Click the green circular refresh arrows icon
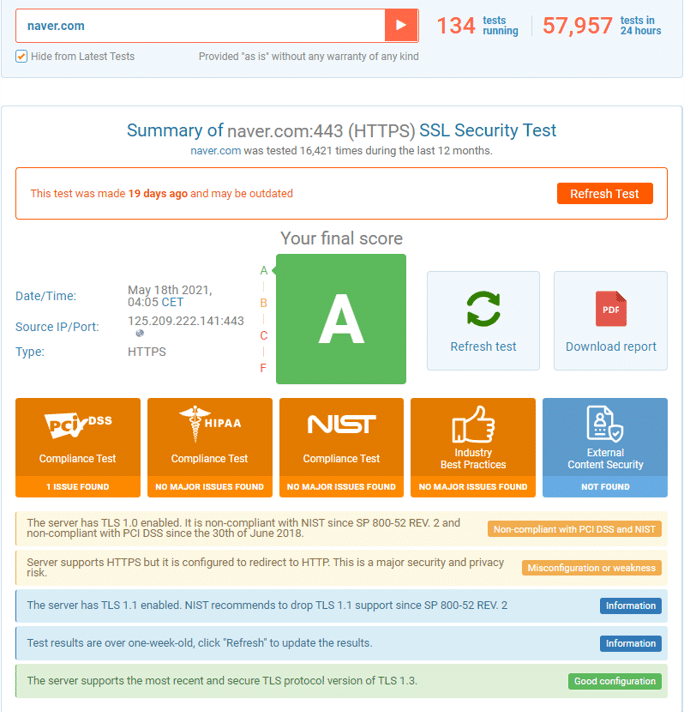 (483, 309)
